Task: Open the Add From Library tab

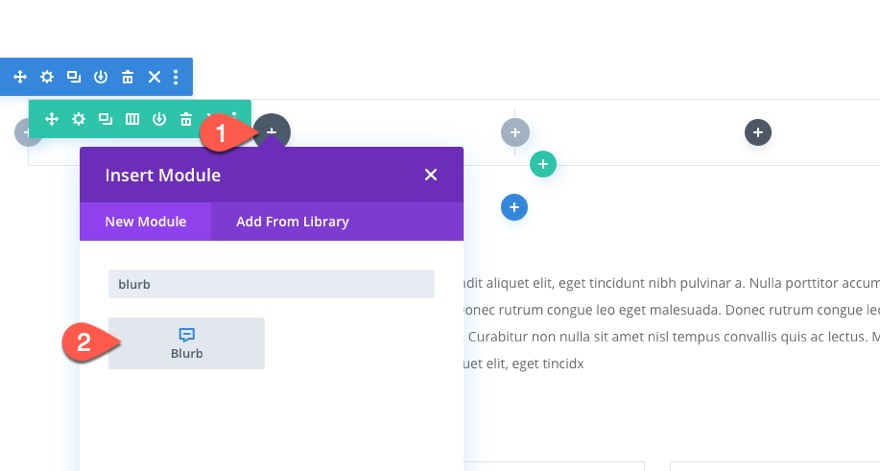Action: tap(292, 222)
